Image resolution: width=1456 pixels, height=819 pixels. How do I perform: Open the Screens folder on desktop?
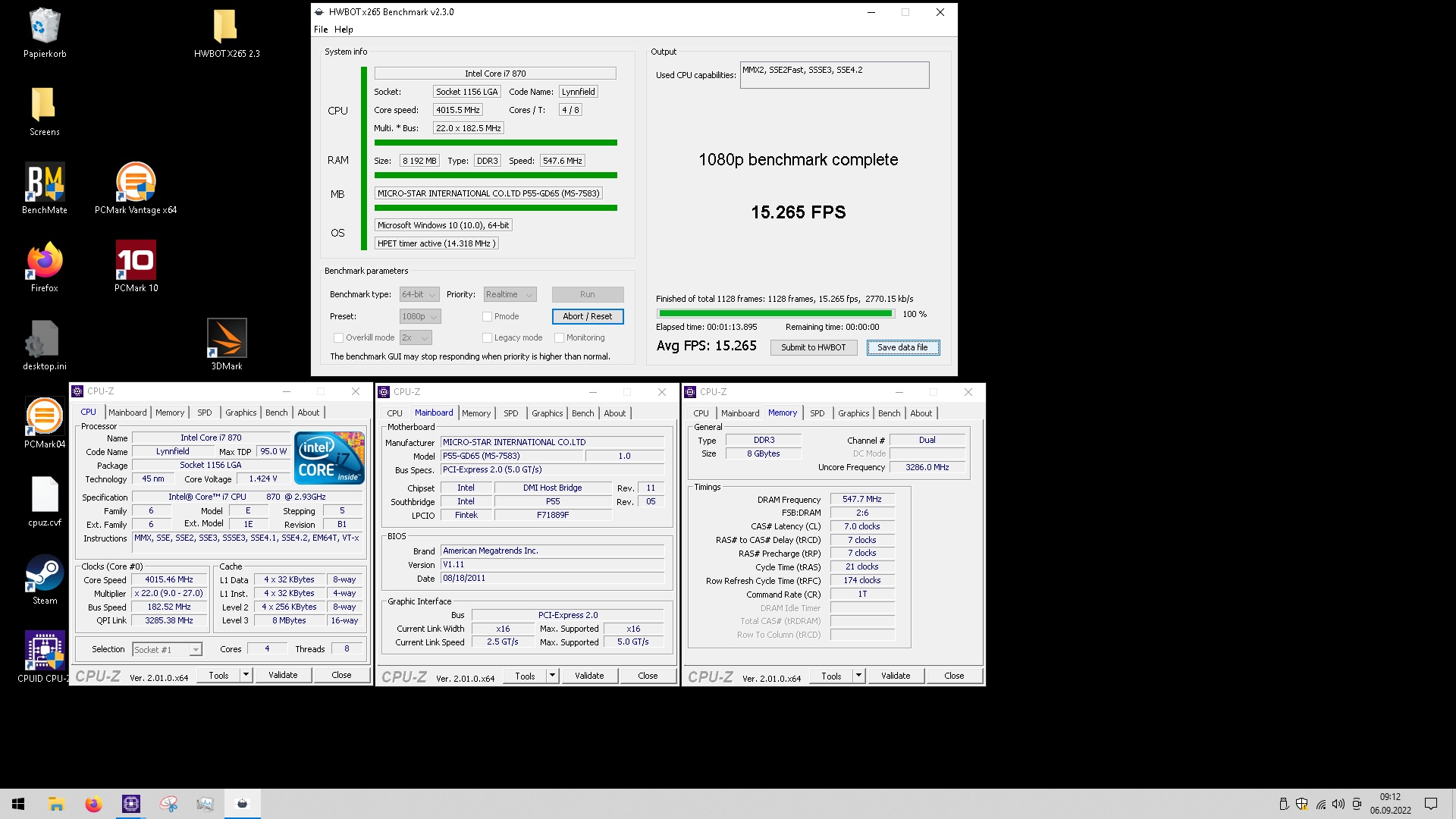point(44,111)
